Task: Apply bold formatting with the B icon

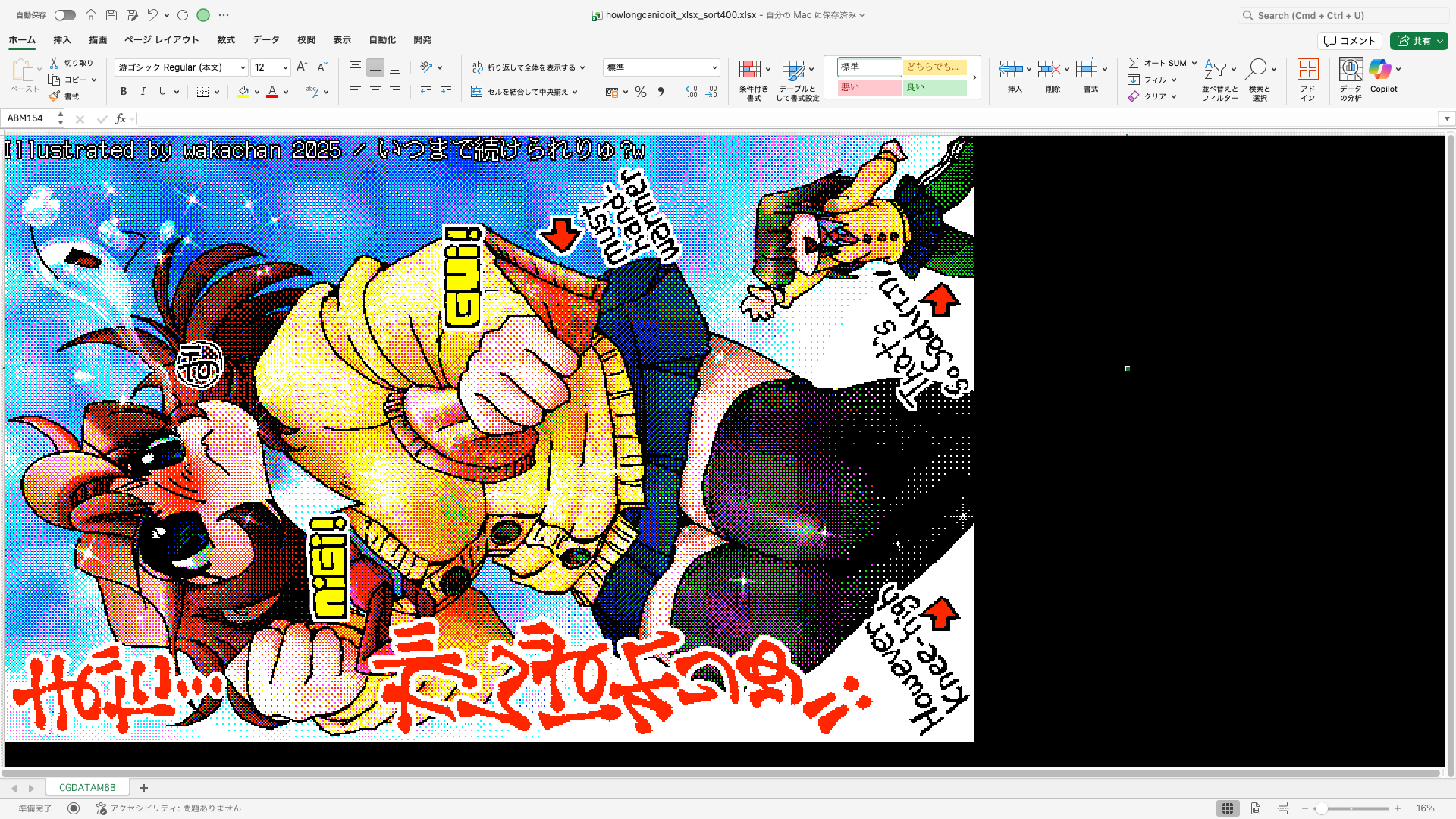Action: click(x=123, y=91)
